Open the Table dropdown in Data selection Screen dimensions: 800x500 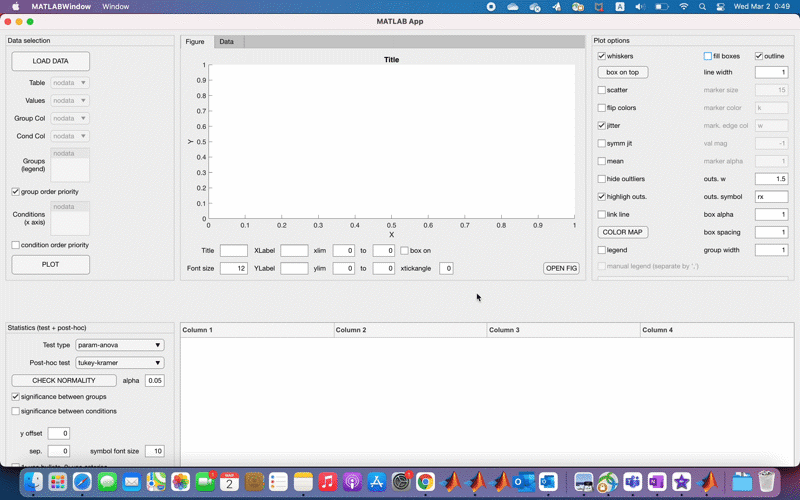point(70,83)
